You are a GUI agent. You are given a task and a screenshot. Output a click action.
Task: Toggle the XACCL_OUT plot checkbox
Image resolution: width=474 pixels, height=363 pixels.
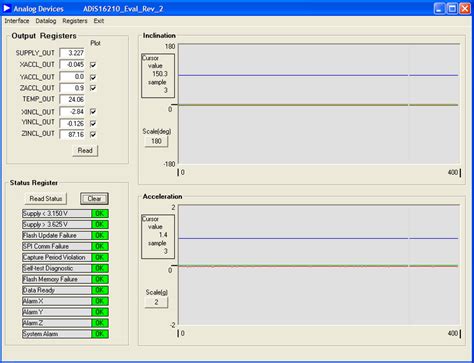pos(93,65)
